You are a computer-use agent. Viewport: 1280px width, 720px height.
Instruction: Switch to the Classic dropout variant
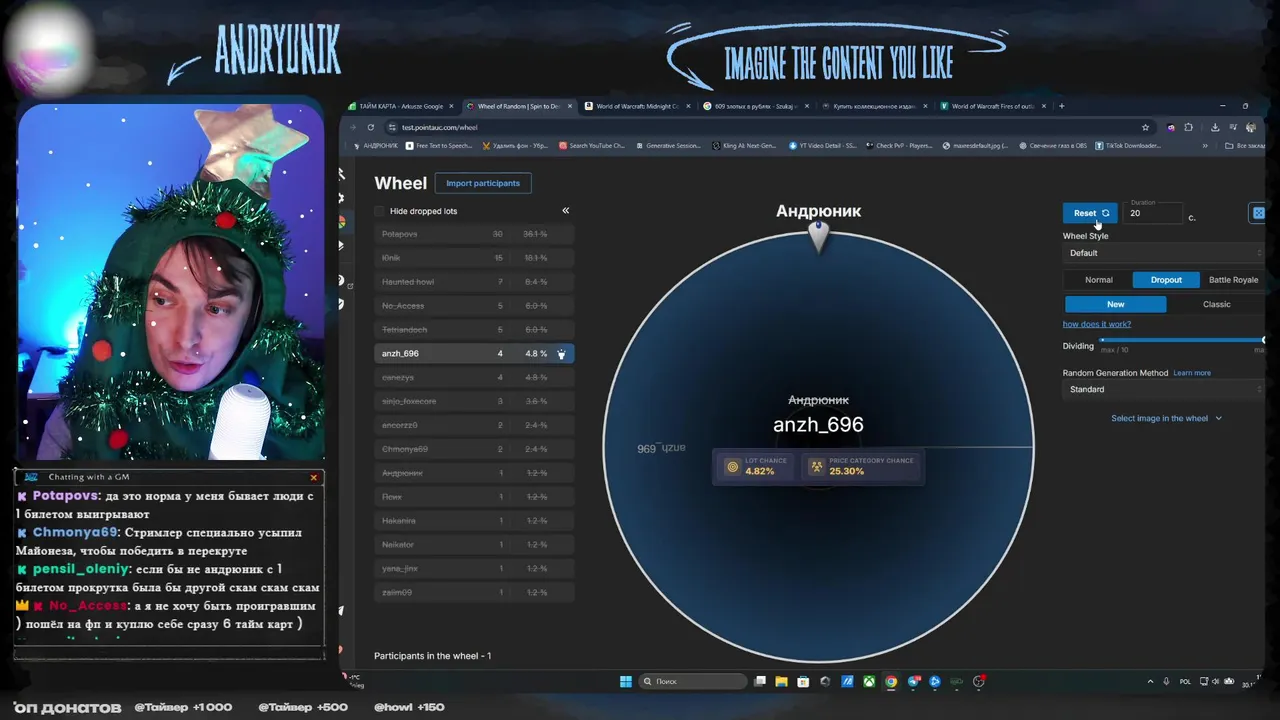point(1216,304)
